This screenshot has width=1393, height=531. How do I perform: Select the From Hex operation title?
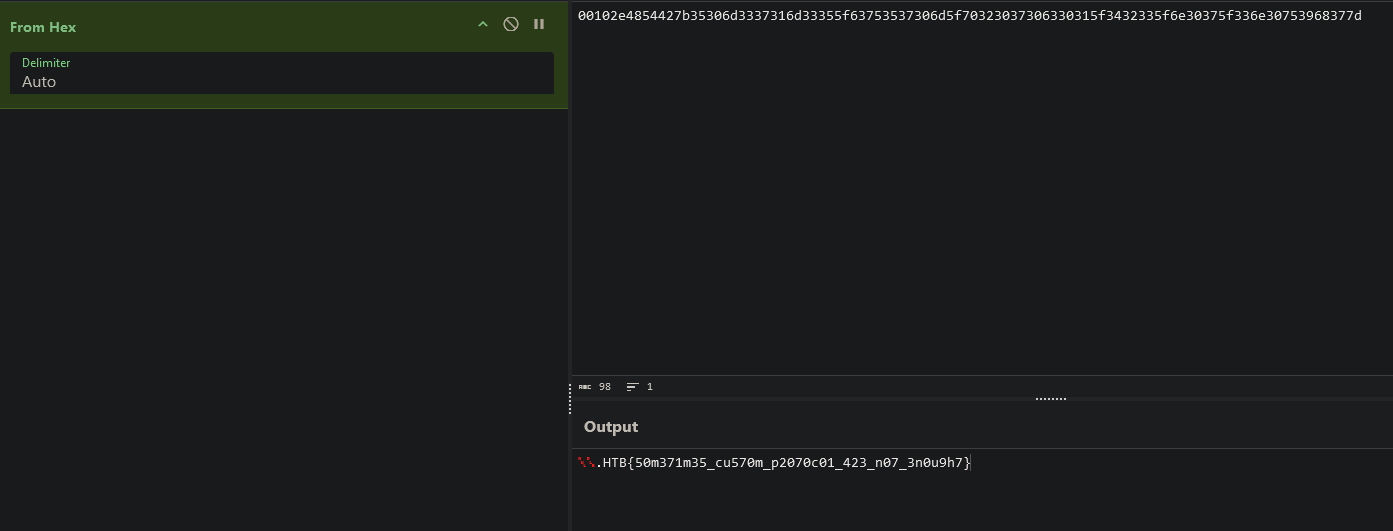click(43, 27)
